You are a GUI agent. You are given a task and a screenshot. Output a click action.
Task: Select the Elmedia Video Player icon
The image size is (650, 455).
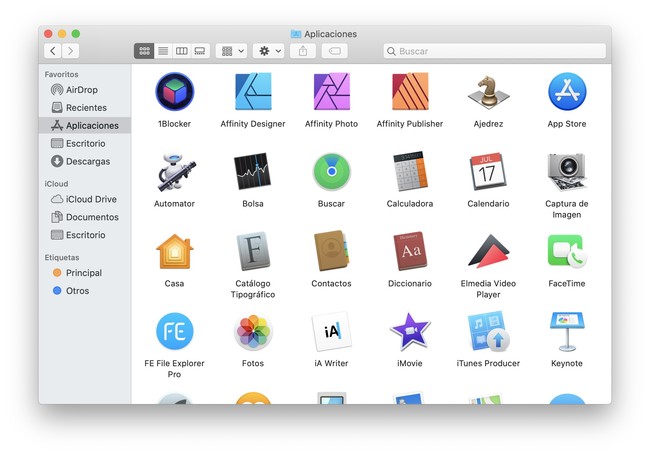488,251
